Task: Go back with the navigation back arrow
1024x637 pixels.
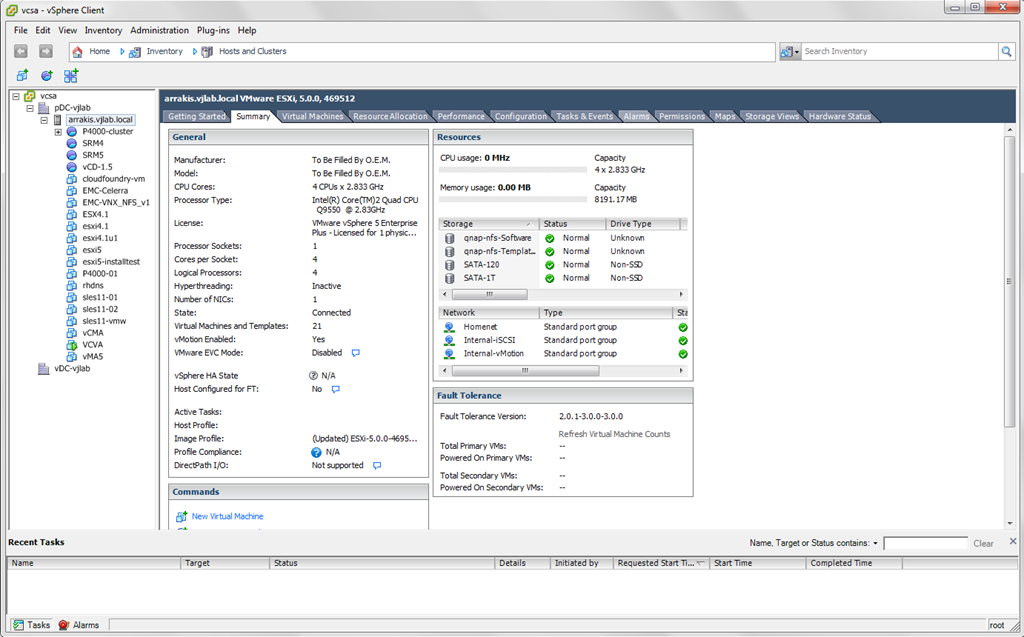Action: coord(21,51)
